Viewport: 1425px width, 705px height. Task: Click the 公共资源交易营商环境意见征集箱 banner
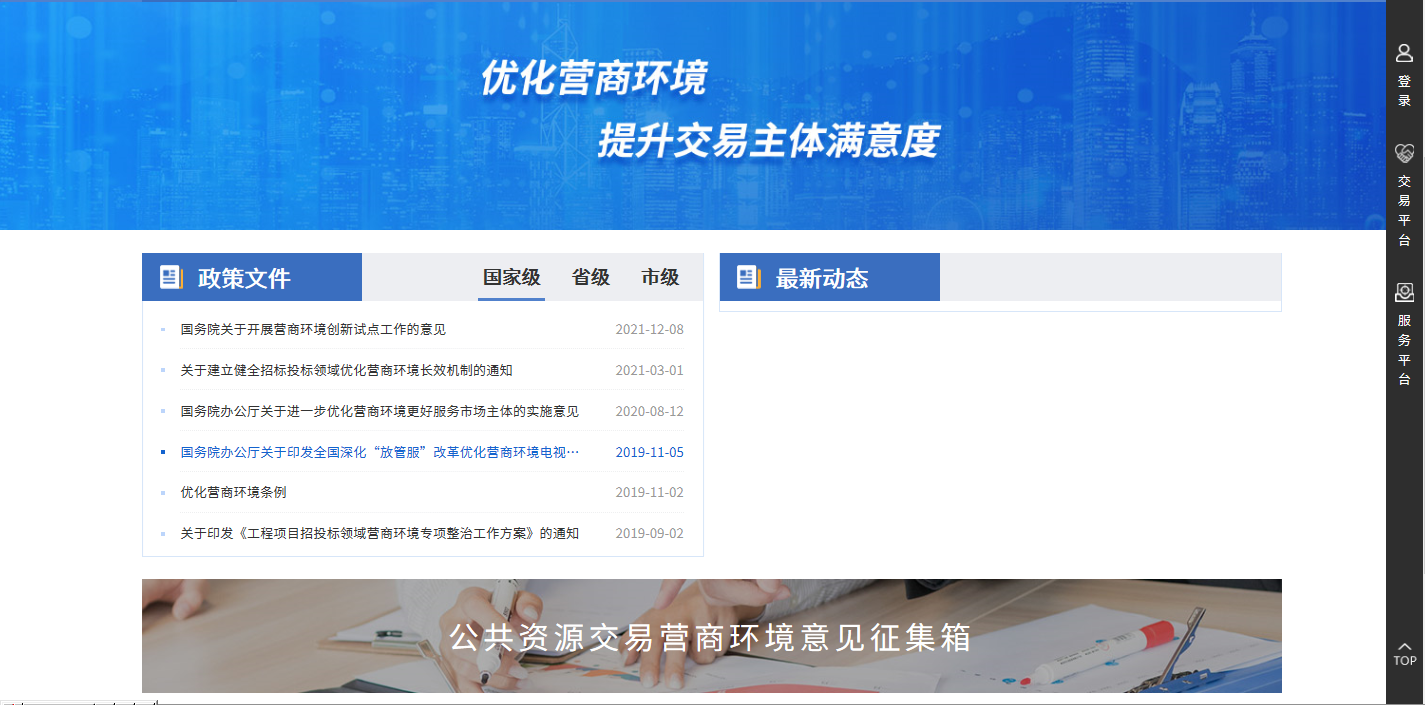(711, 637)
